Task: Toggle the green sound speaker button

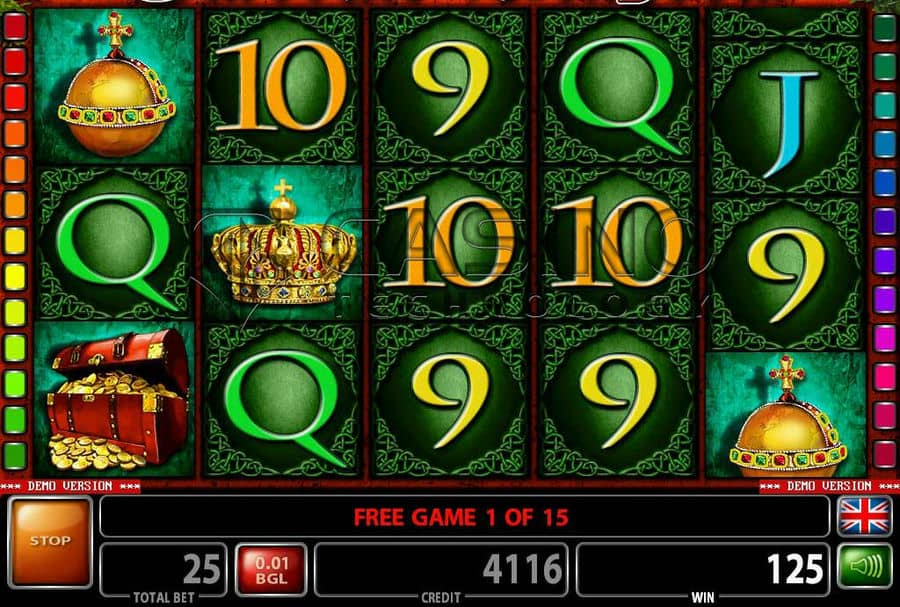Action: [865, 567]
